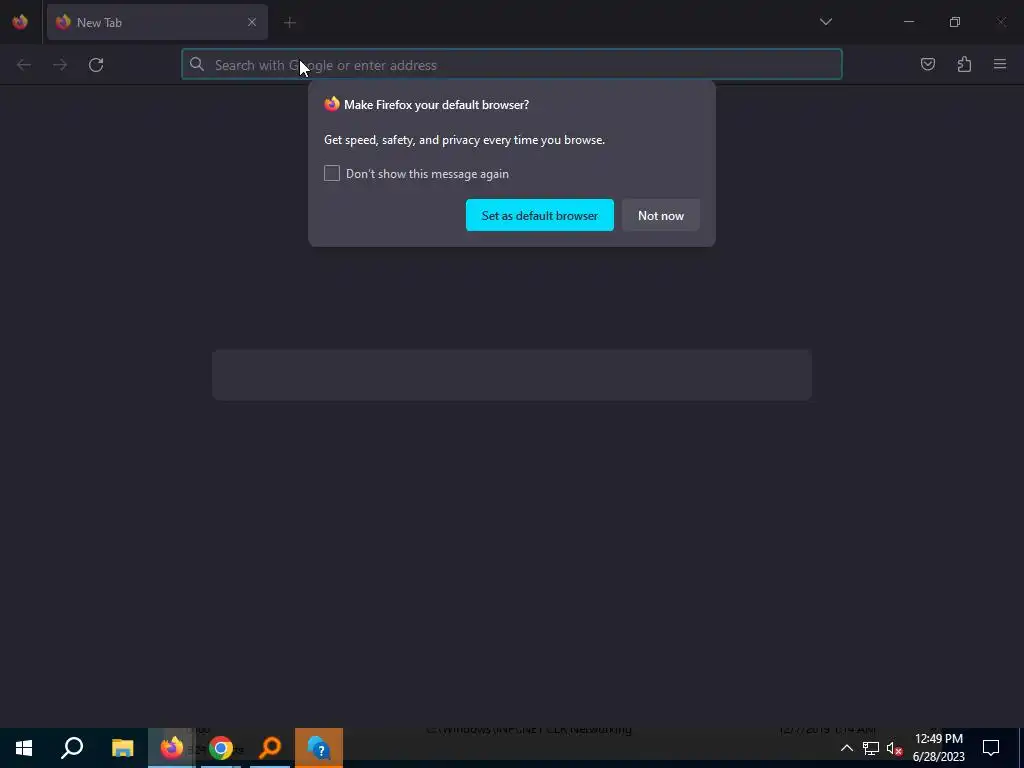Open a new tab with the plus button
The image size is (1024, 768).
pos(290,22)
